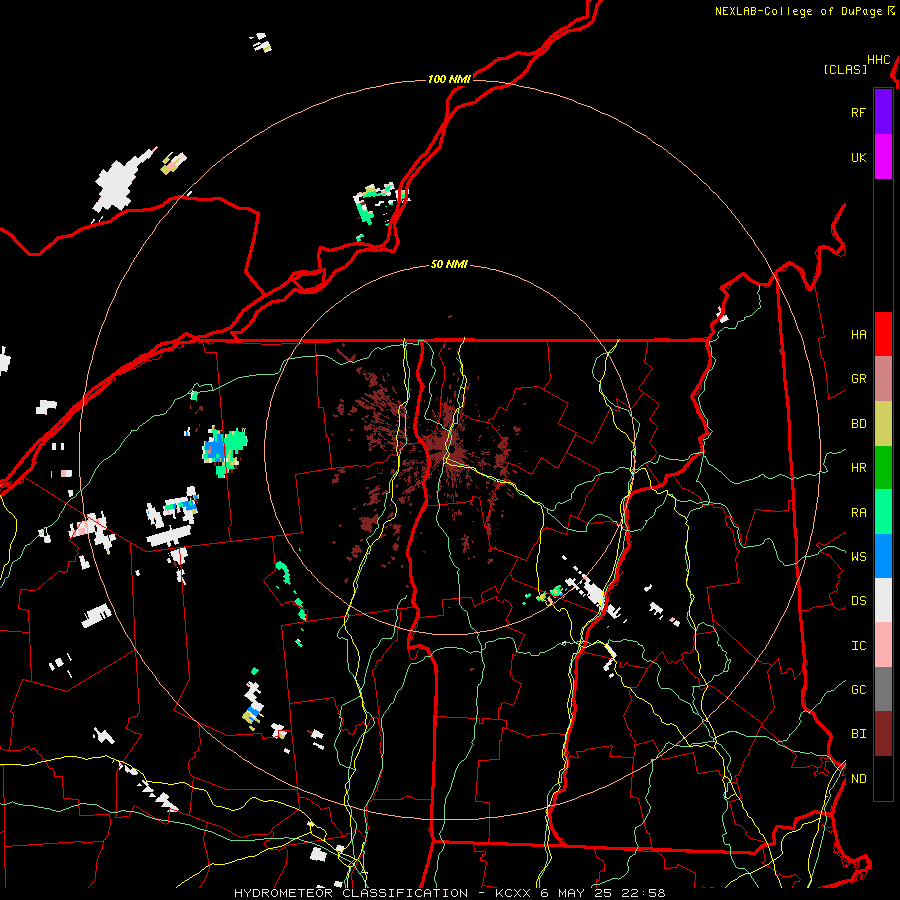Click the 'GC' legend label

coord(858,690)
